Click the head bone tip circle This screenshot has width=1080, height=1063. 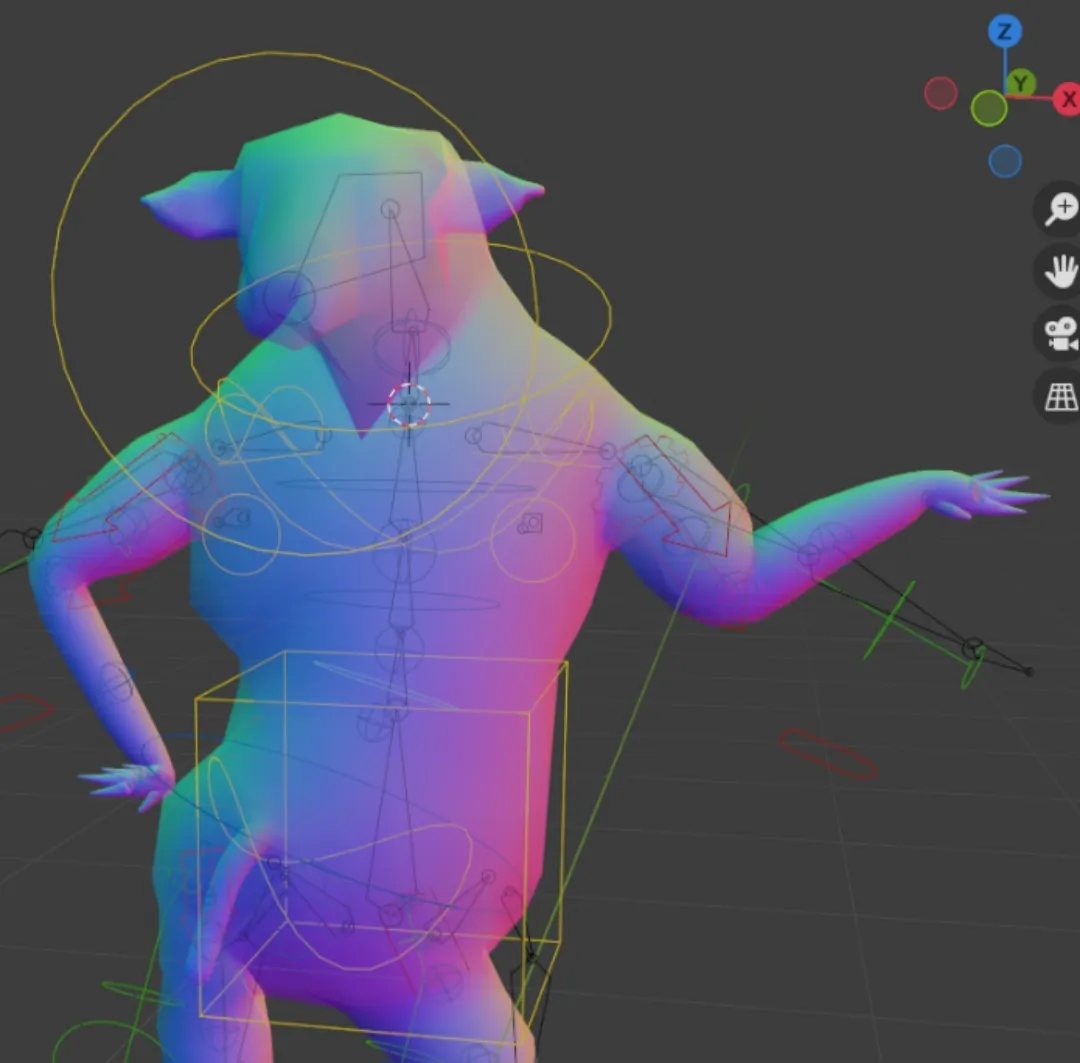[x=390, y=208]
